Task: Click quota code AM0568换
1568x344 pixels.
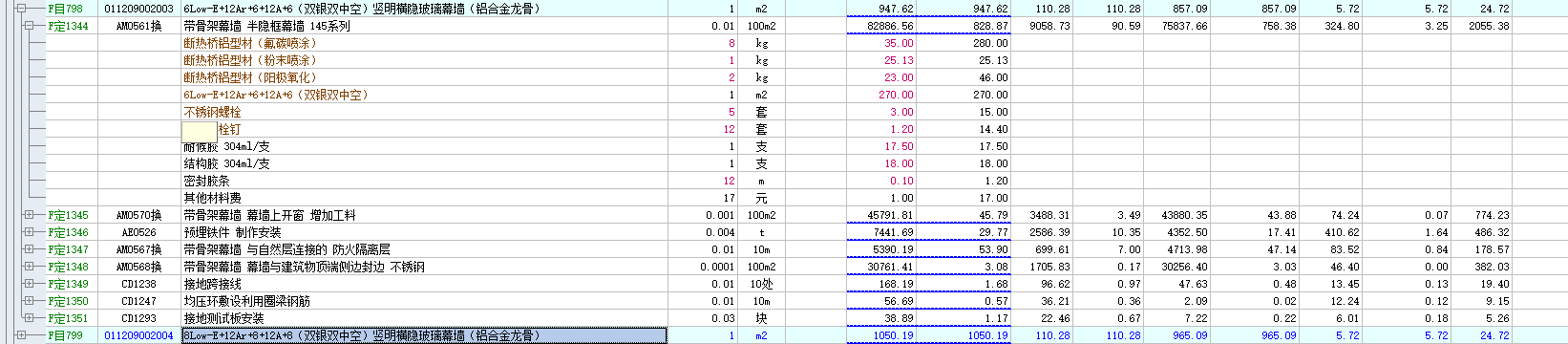Action: (139, 267)
